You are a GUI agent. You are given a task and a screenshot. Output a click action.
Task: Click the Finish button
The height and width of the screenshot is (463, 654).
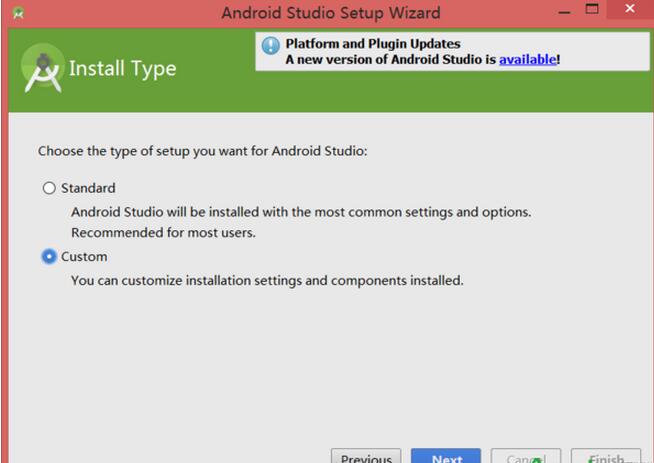(606, 456)
